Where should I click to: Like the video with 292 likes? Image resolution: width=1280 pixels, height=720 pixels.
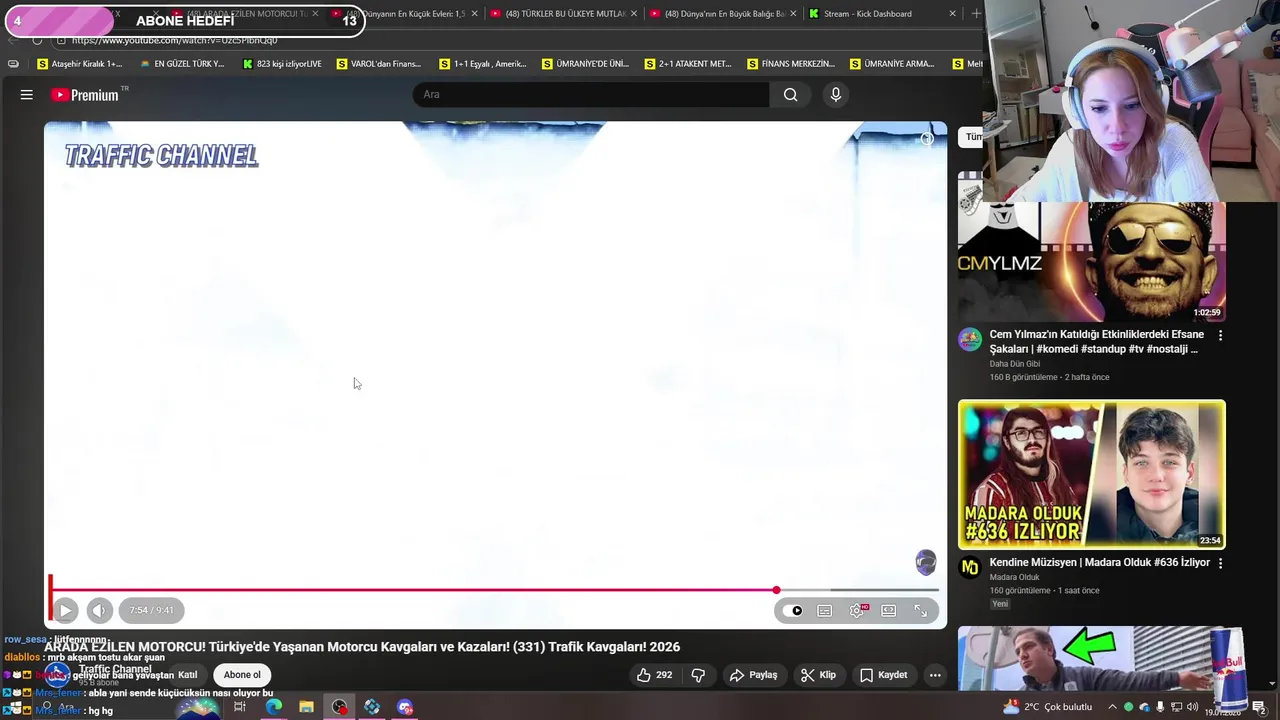click(x=655, y=675)
